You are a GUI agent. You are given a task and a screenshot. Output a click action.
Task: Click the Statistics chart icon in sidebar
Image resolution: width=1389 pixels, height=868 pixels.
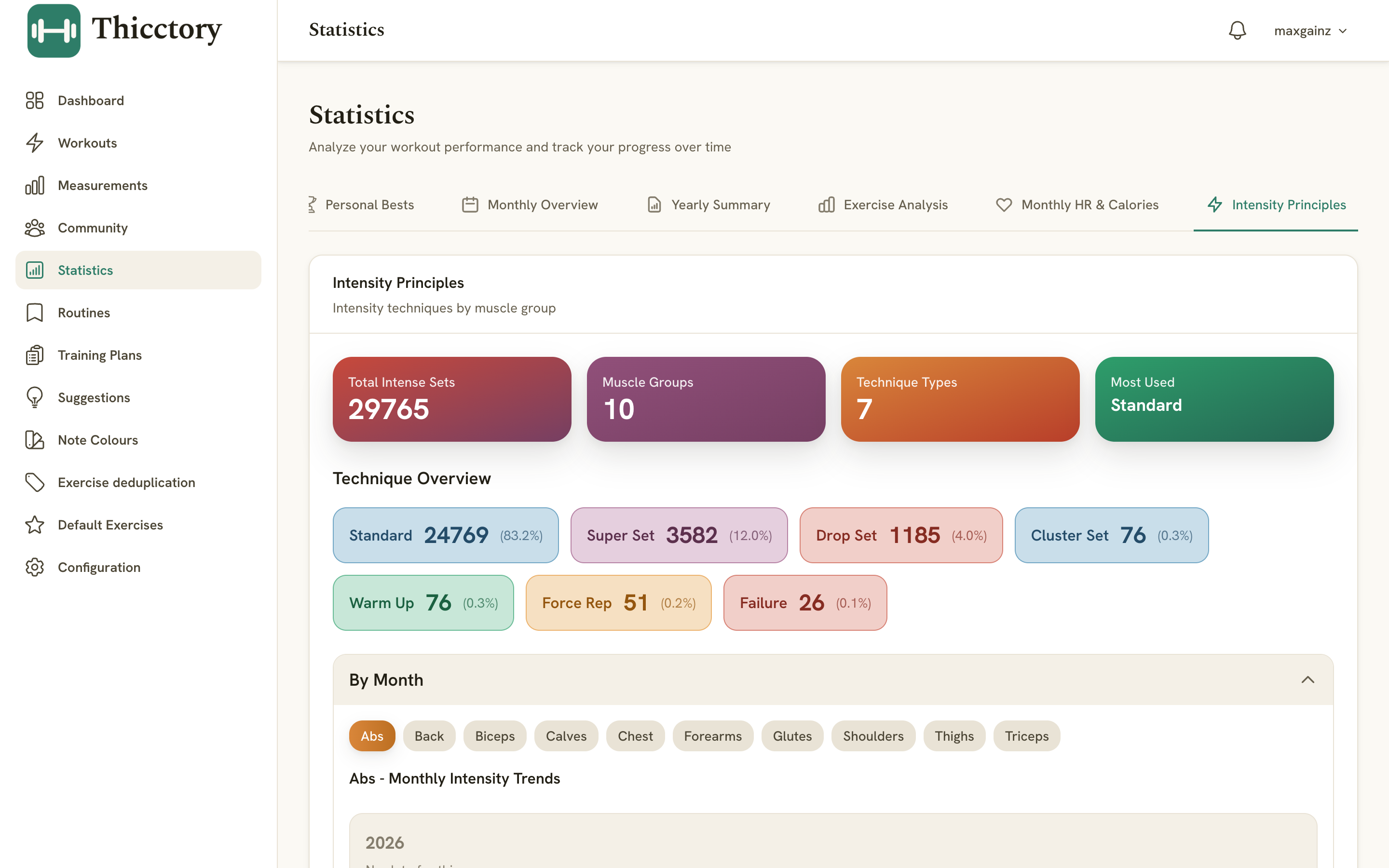point(34,271)
